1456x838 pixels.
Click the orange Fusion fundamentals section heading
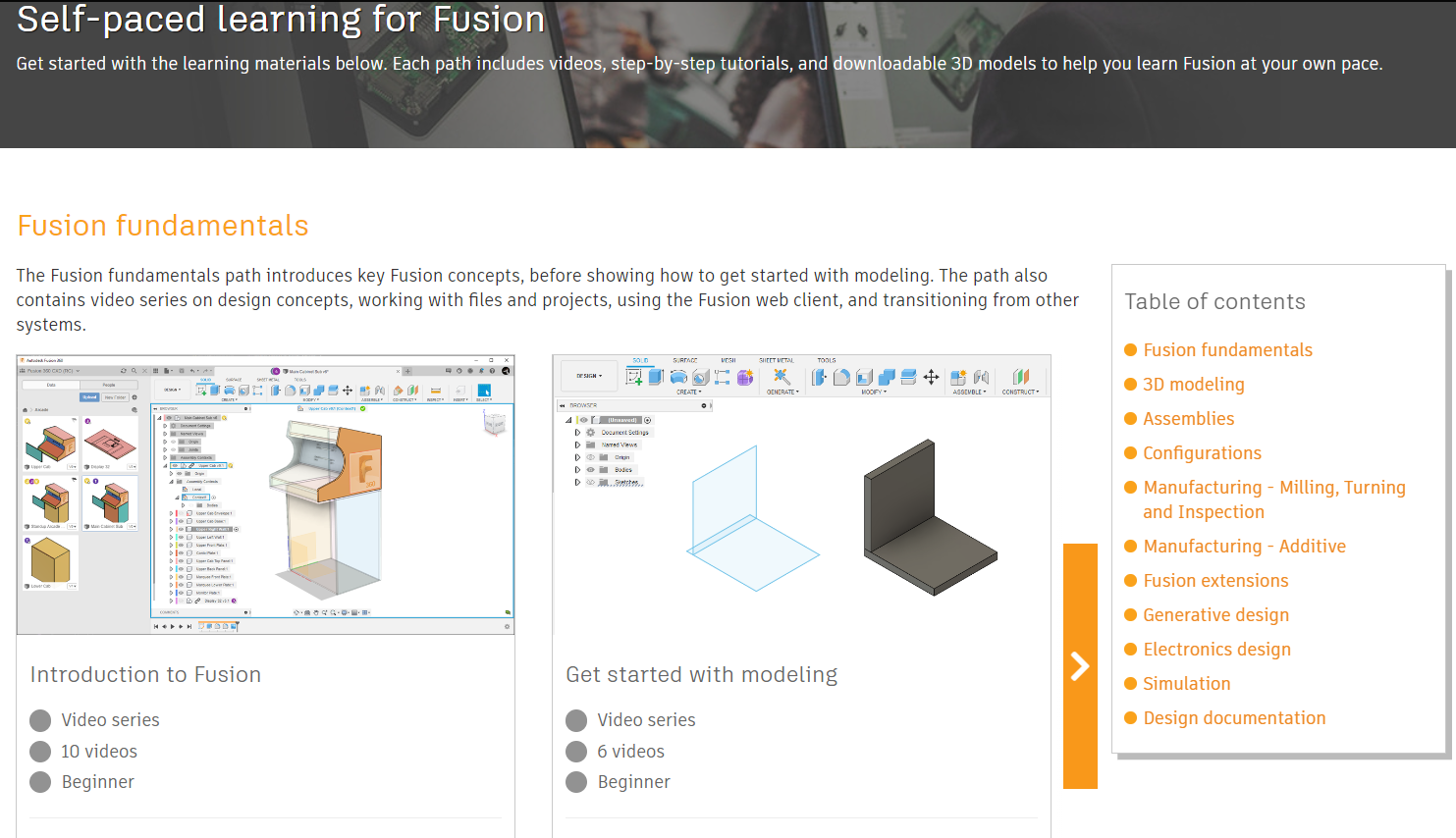pyautogui.click(x=163, y=226)
